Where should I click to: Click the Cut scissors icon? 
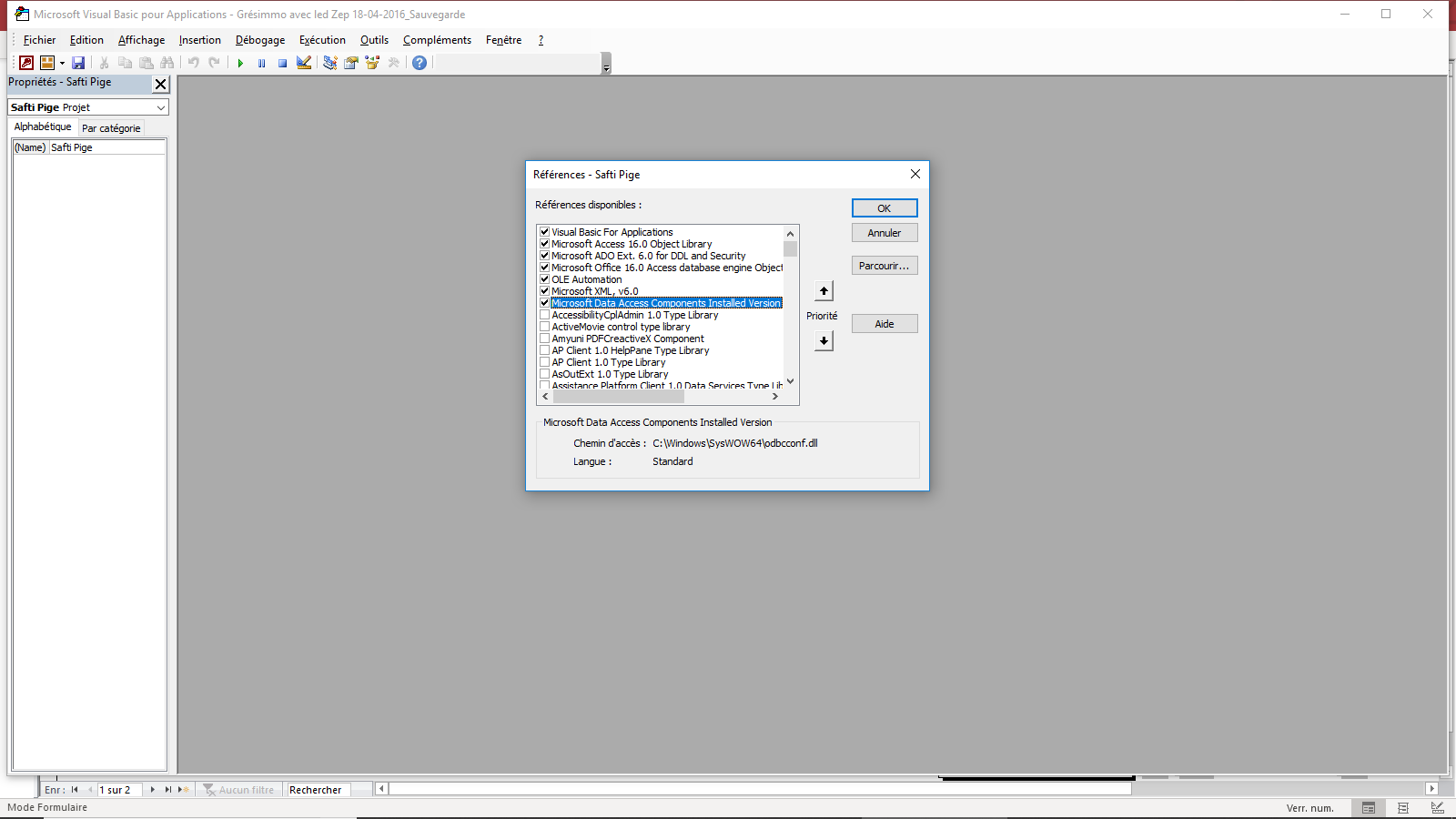(x=104, y=63)
